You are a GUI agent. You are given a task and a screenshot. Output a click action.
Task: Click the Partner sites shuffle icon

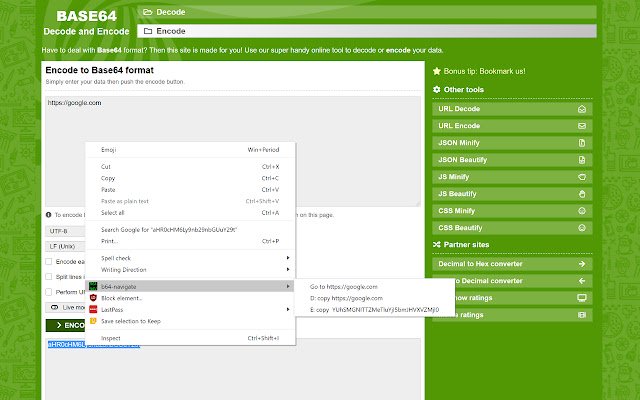tap(437, 244)
